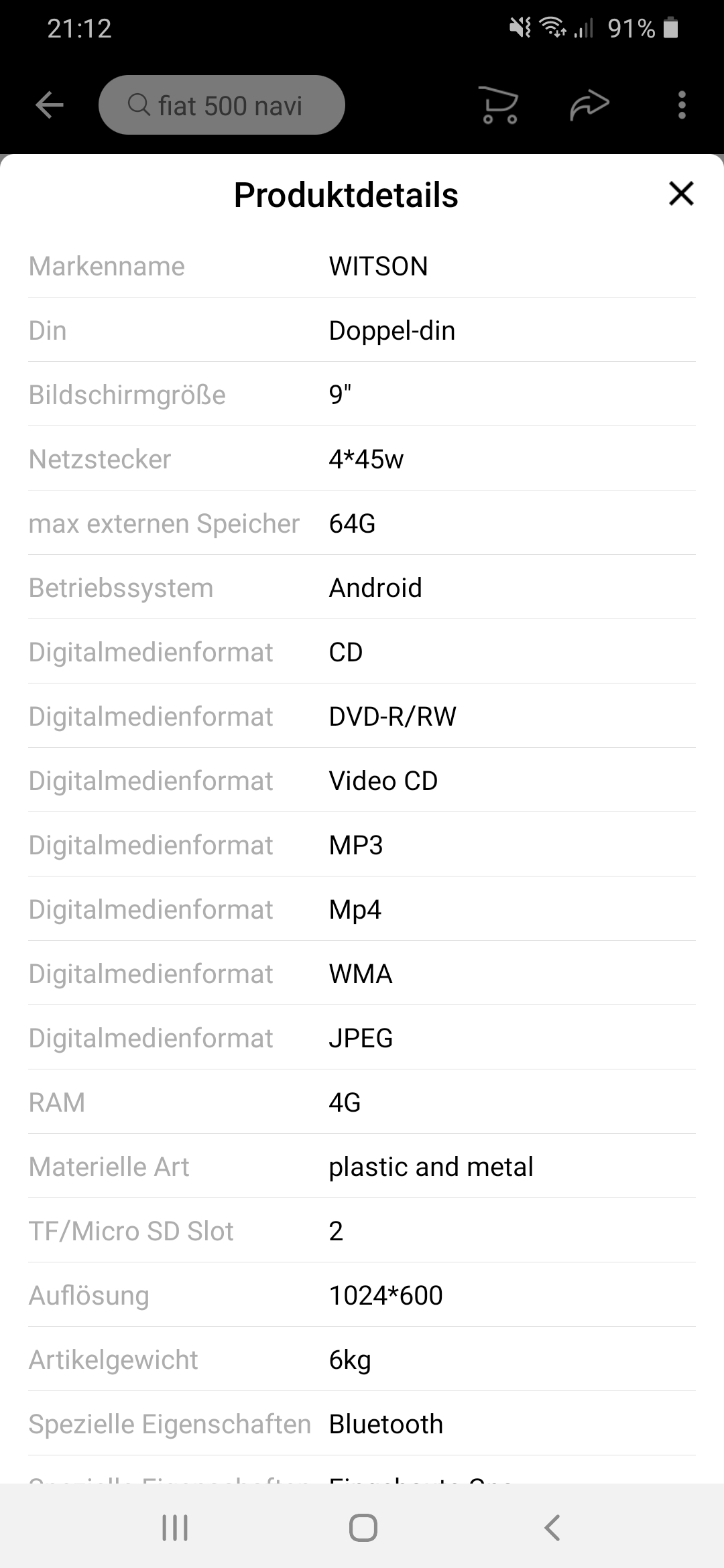The height and width of the screenshot is (1568, 724).
Task: Close the Produktdetails sheet
Action: pyautogui.click(x=681, y=194)
